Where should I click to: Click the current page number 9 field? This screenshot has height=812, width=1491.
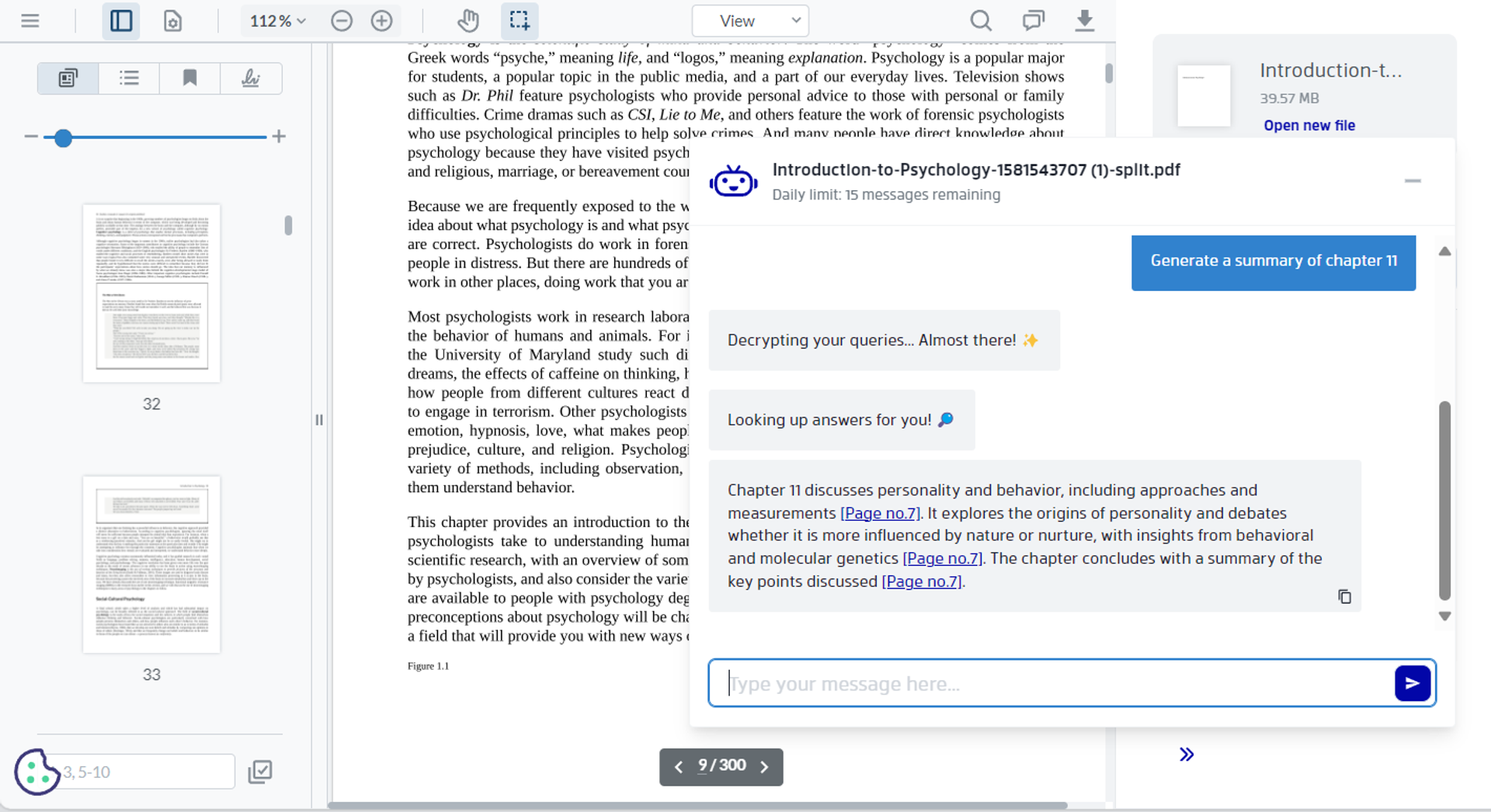(703, 765)
